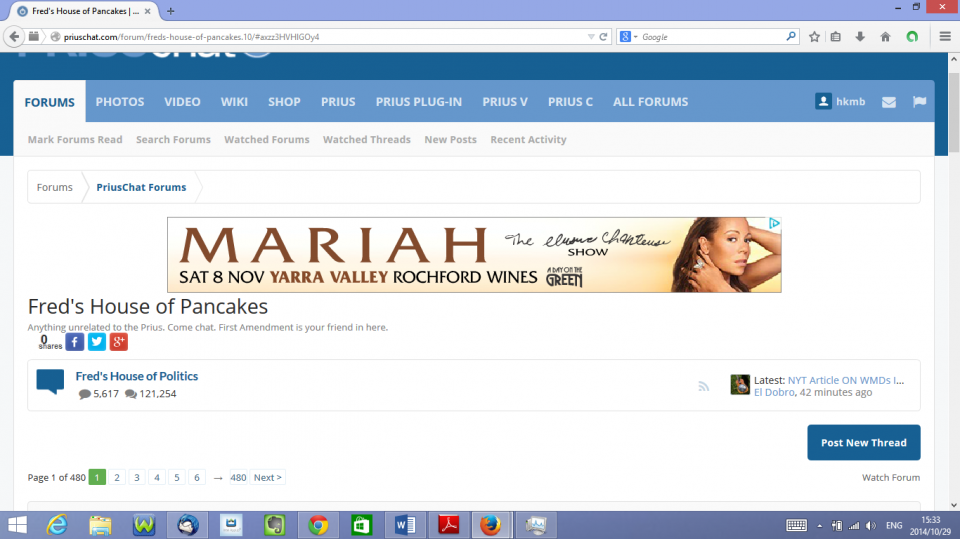Open the inbox envelope icon
Image resolution: width=960 pixels, height=539 pixels.
tap(889, 102)
